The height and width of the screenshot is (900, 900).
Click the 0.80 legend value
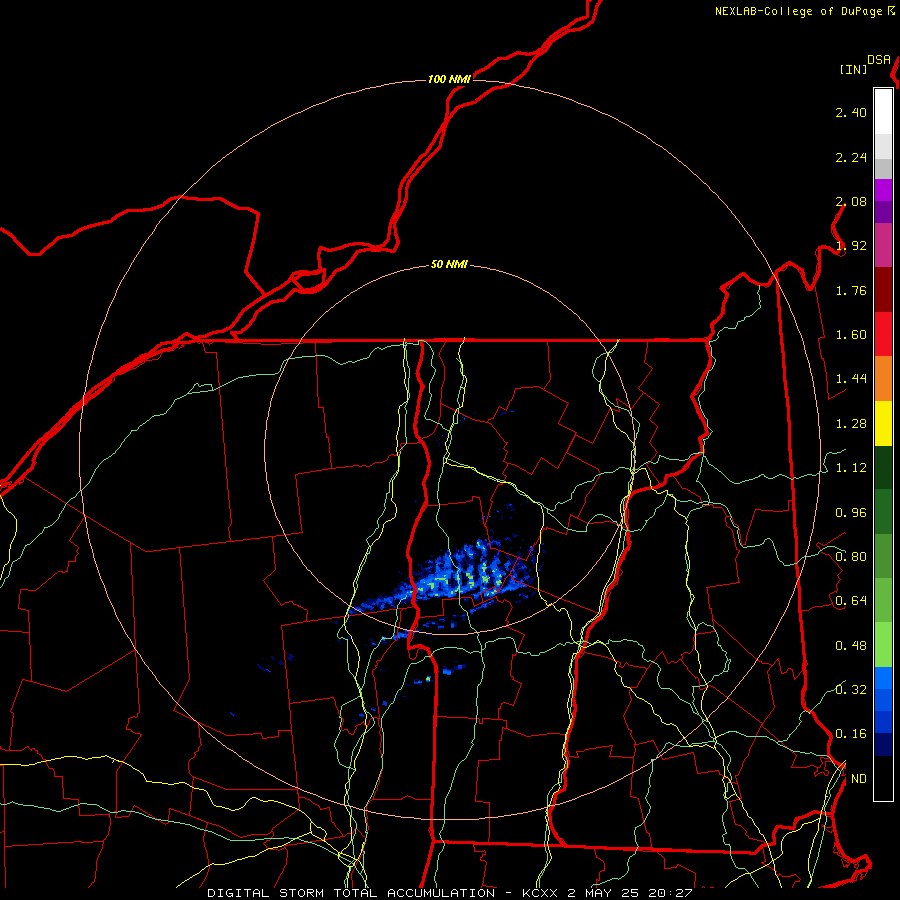pos(851,557)
